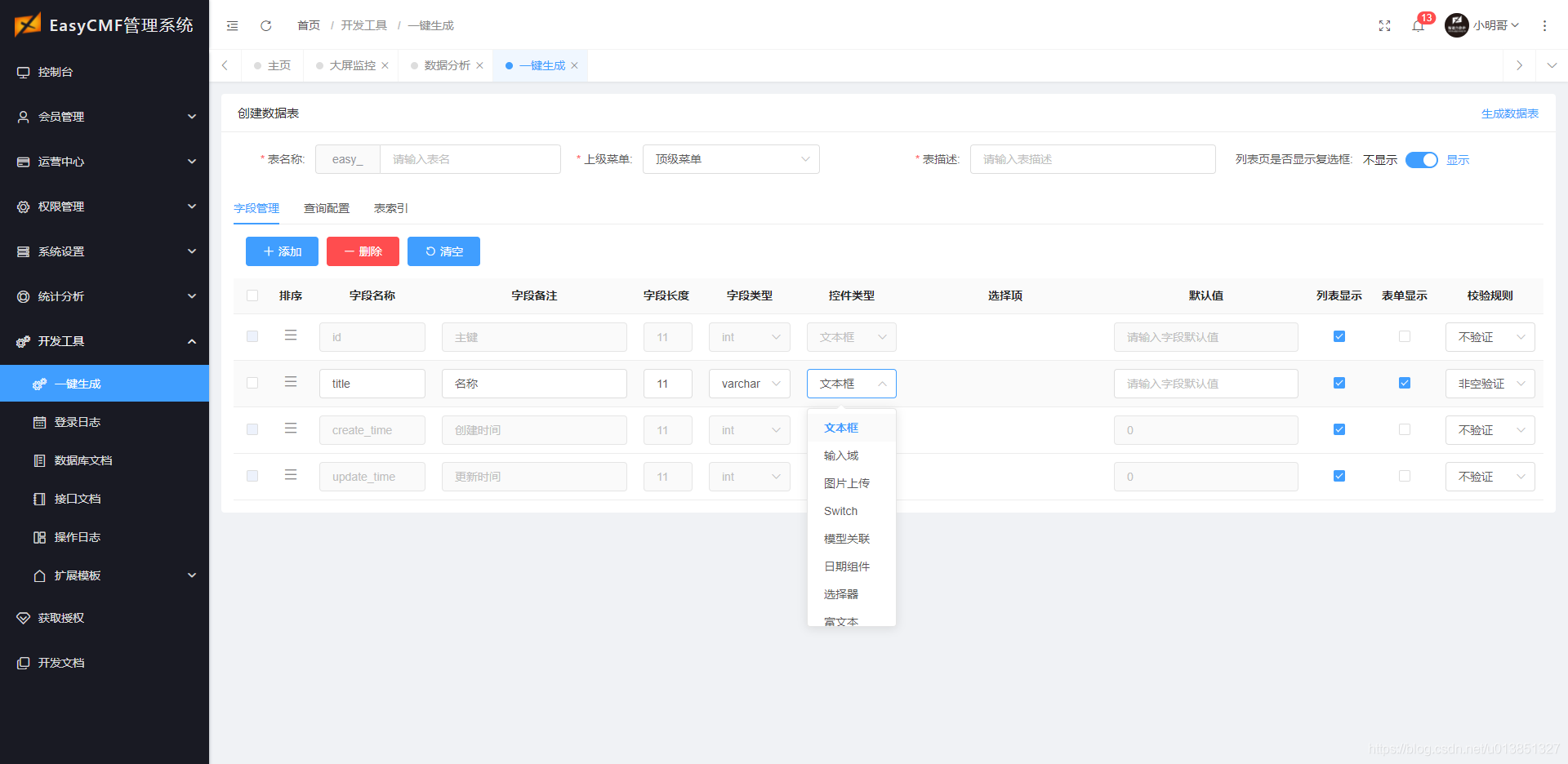Choose 日期组件 from the dropdown list
Viewport: 1568px width, 764px height.
click(852, 566)
